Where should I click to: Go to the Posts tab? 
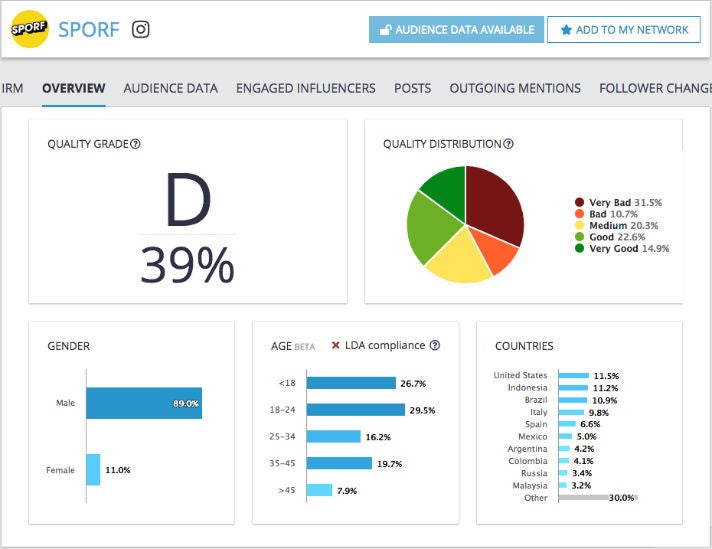412,88
